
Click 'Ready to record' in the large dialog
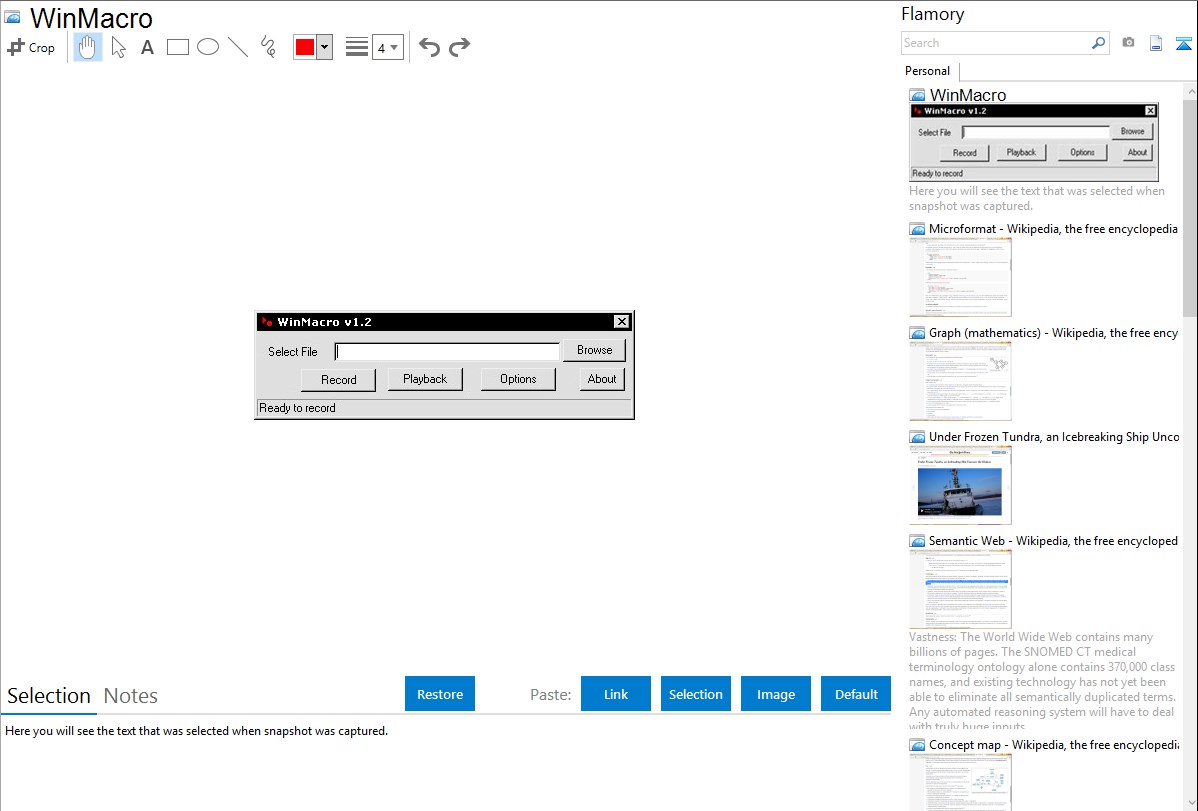coord(297,408)
